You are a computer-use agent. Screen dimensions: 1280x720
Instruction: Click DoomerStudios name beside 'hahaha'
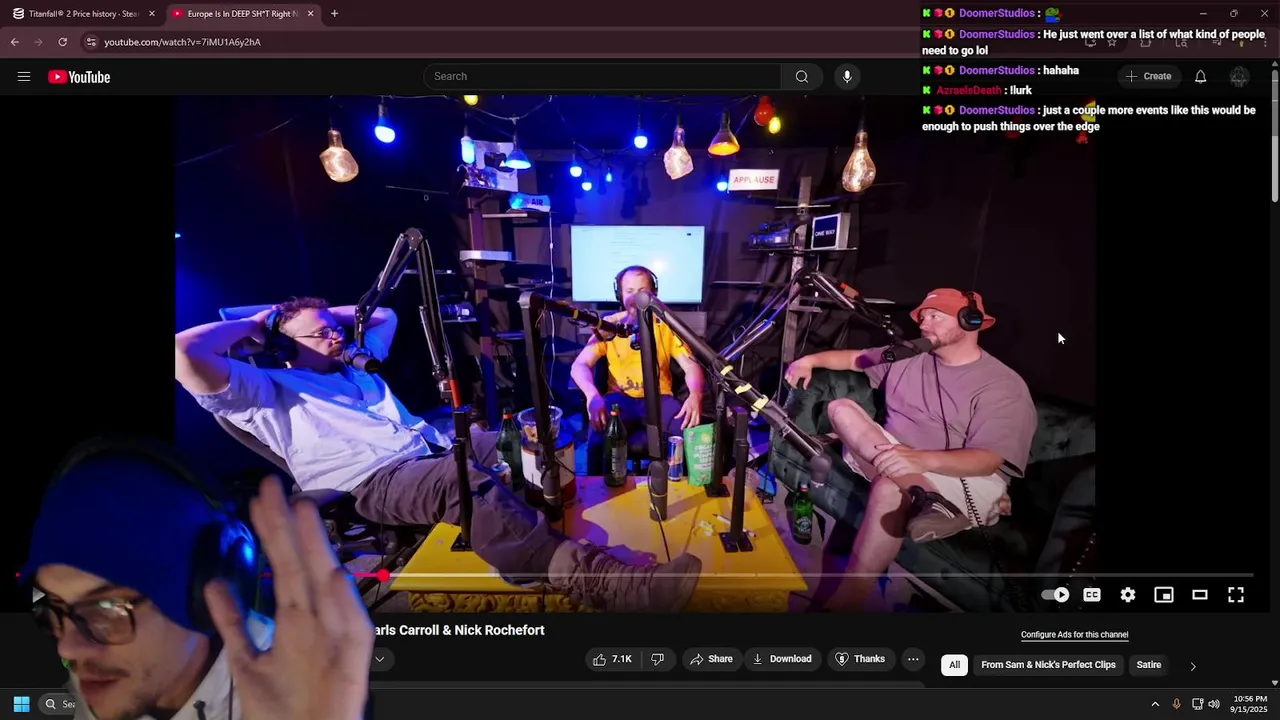[996, 71]
